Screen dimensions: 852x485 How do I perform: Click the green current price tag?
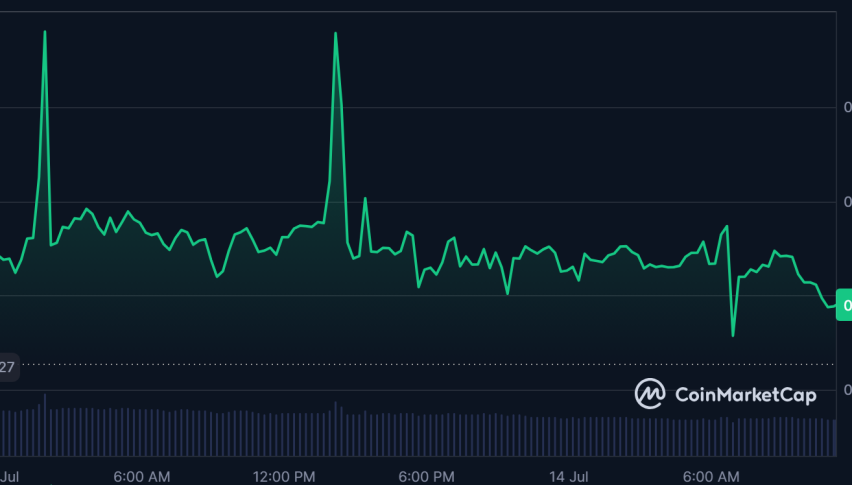844,305
